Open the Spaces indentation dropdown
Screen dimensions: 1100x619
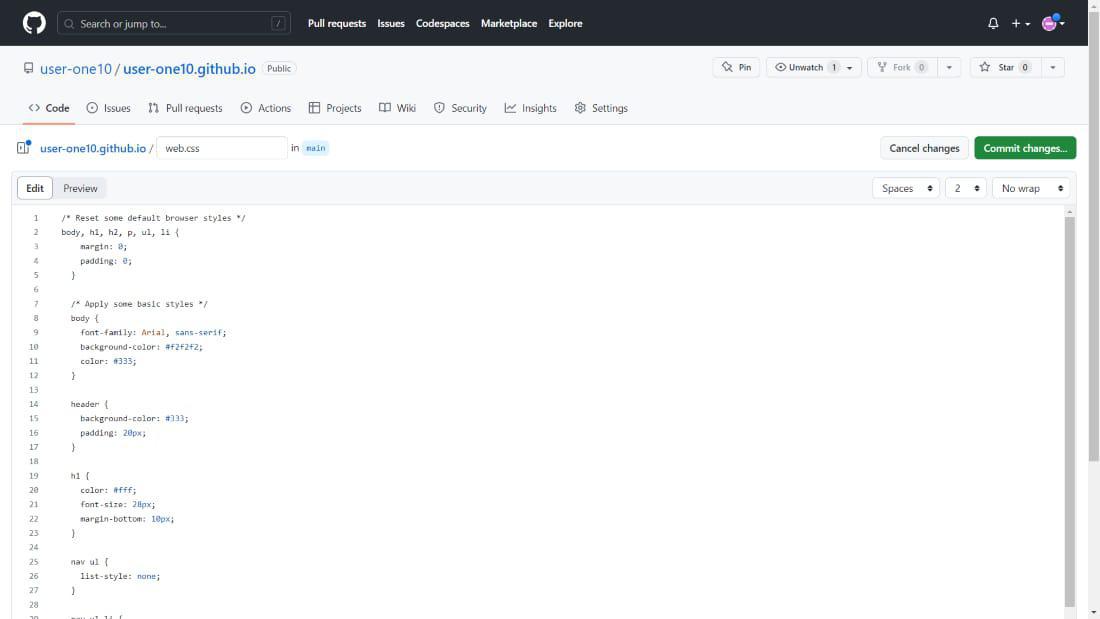[x=905, y=188]
